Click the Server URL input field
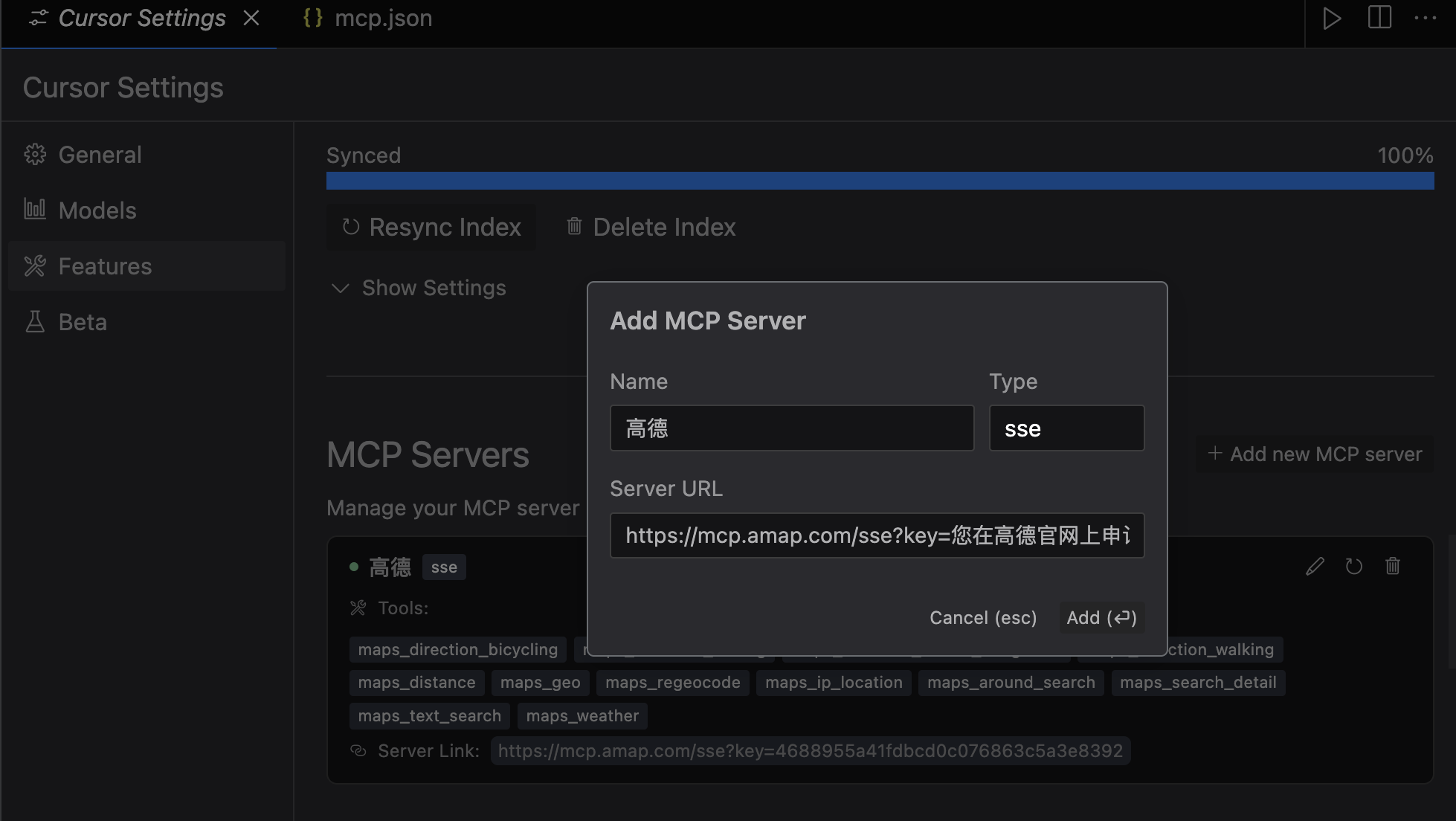The width and height of the screenshot is (1456, 821). click(x=877, y=535)
